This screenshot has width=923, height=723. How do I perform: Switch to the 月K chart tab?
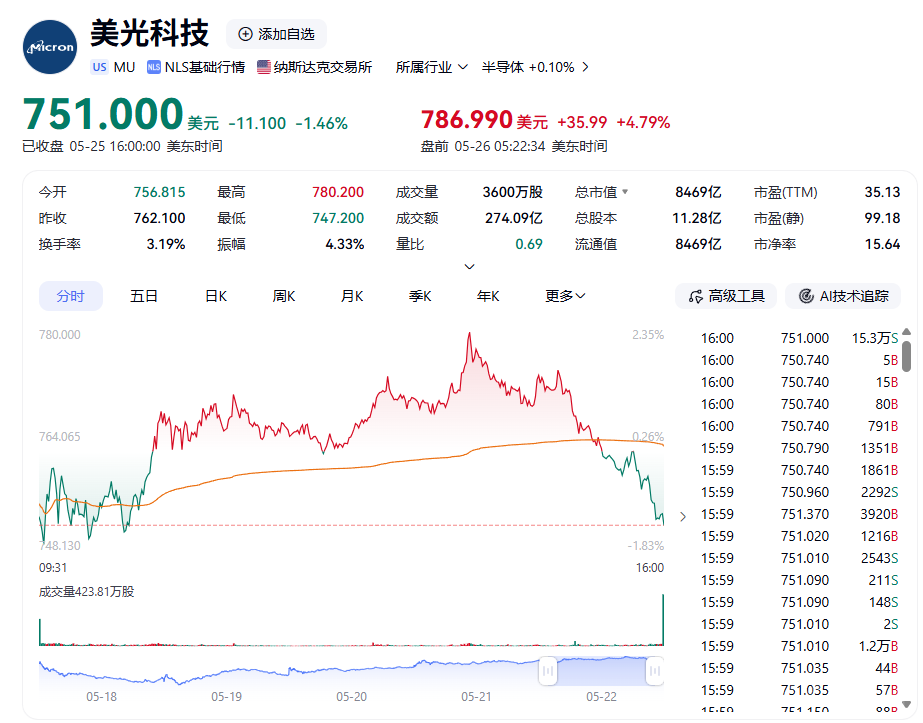(x=352, y=296)
